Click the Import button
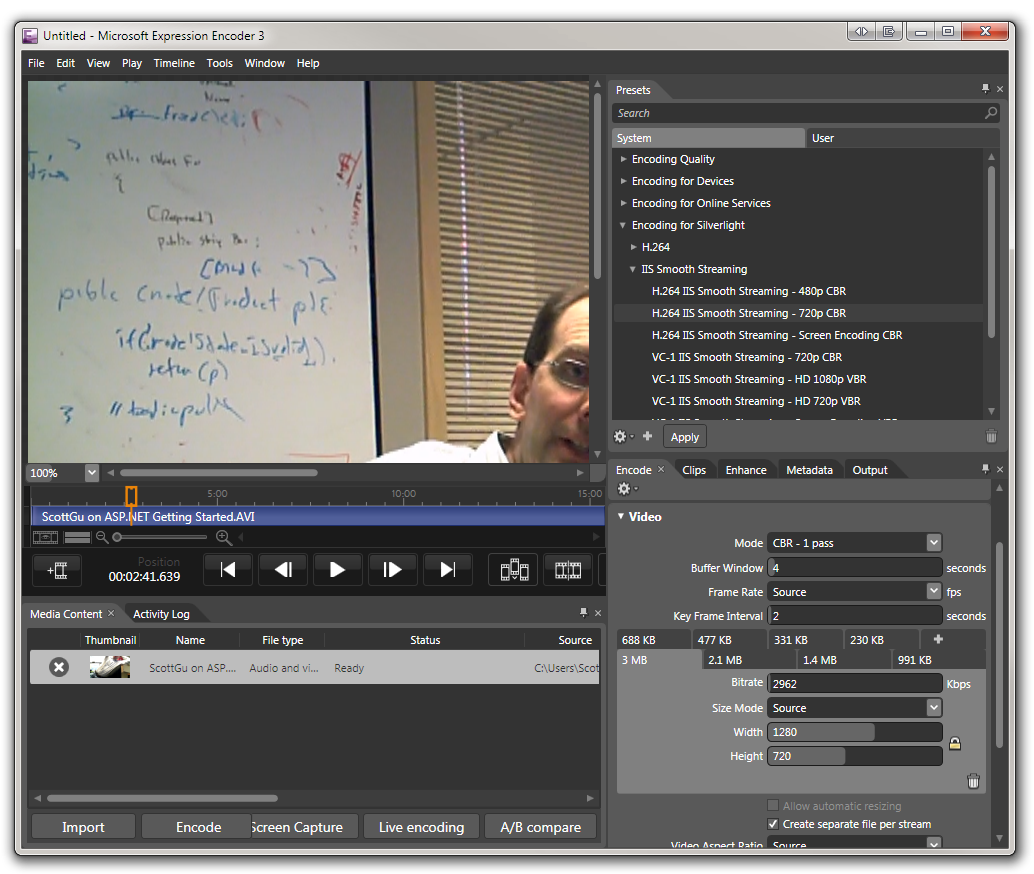Viewport: 1034px width, 874px height. tap(83, 827)
